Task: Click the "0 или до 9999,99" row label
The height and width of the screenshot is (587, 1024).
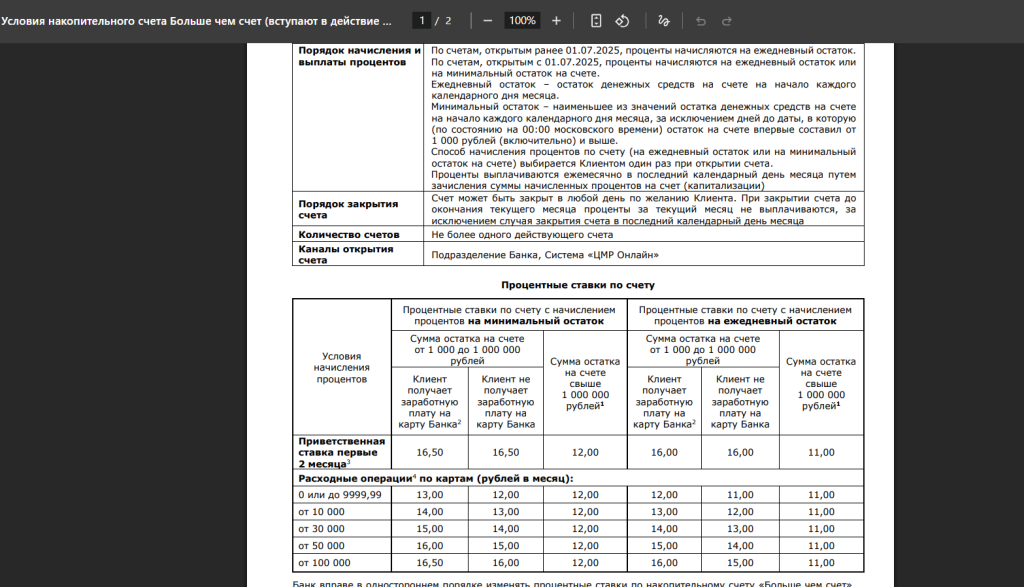Action: coord(340,495)
